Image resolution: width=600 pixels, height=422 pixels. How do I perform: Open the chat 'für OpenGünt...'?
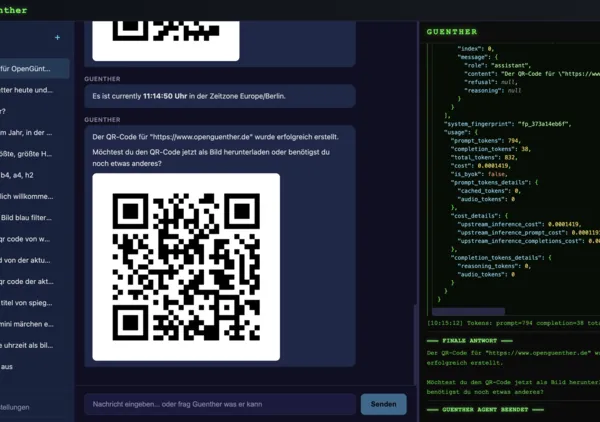(34, 69)
